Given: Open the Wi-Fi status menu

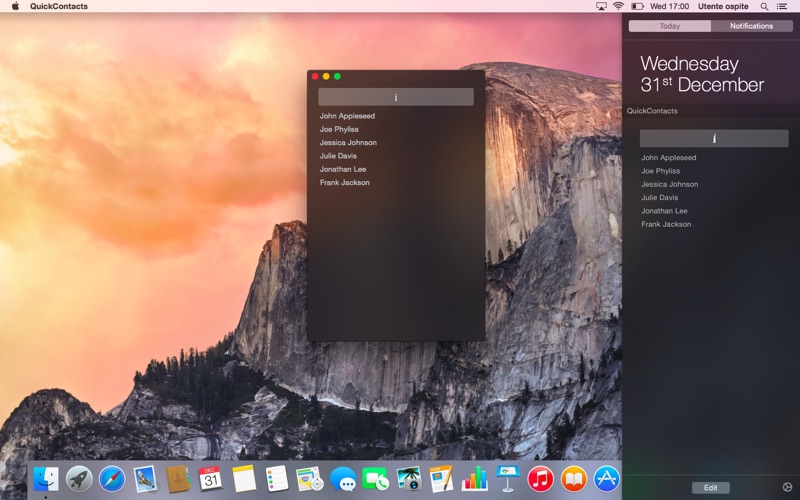Looking at the screenshot, I should pyautogui.click(x=618, y=6).
